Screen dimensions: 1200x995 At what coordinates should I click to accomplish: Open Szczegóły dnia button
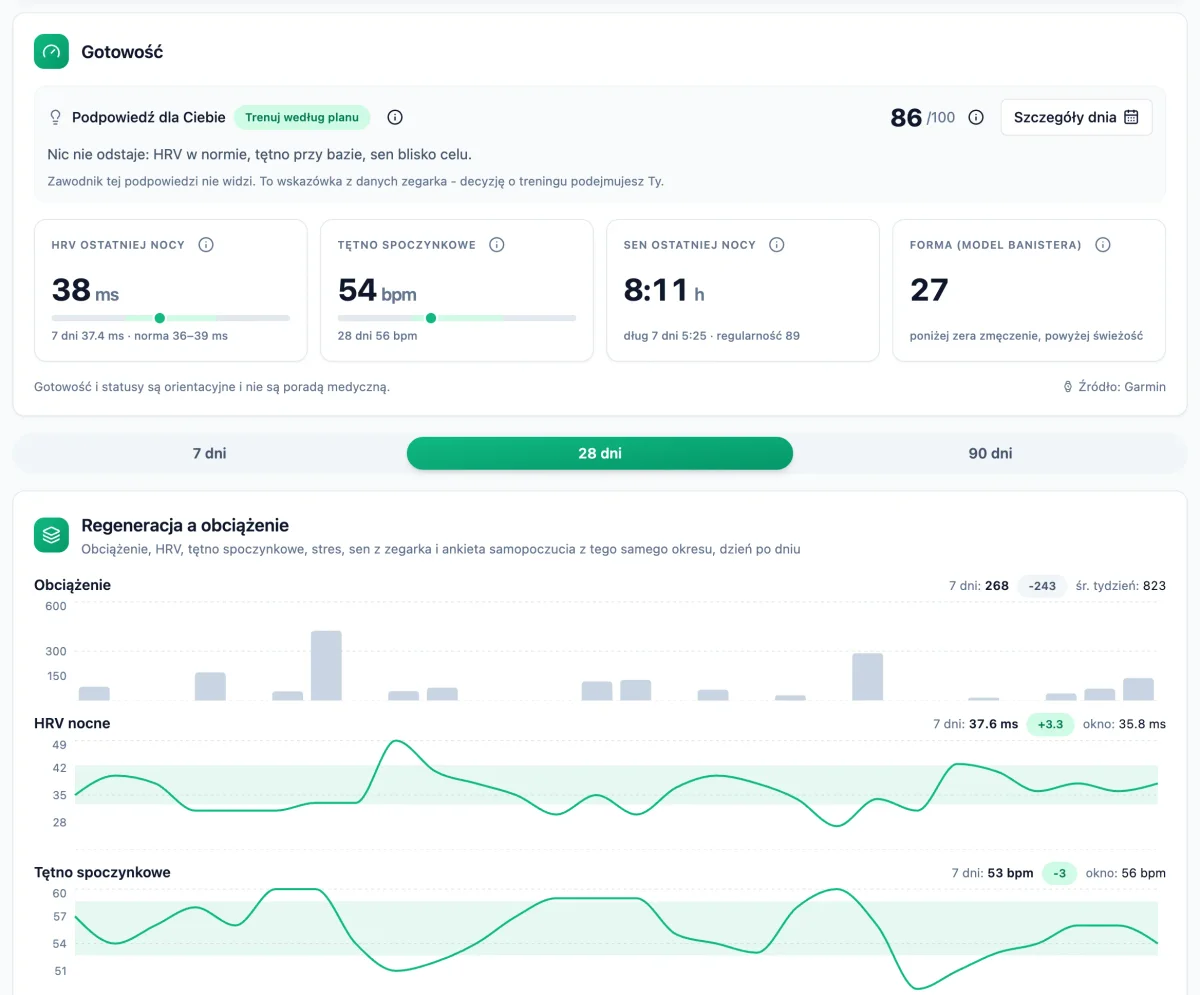1076,117
